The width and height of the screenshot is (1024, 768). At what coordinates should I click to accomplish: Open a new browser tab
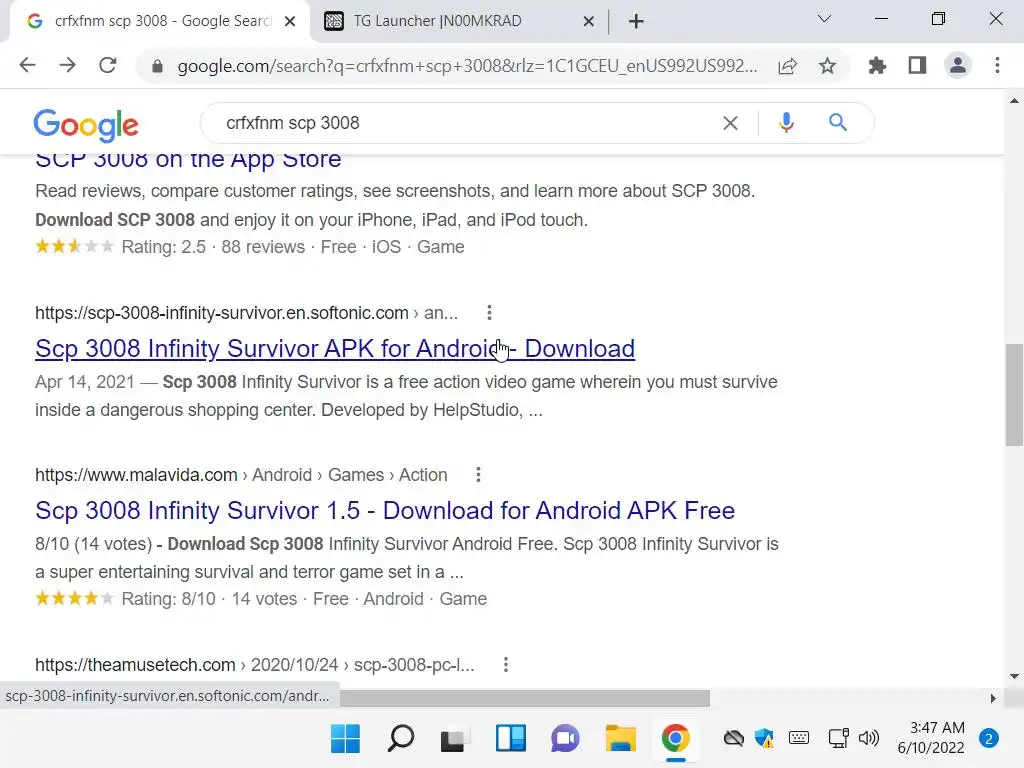pyautogui.click(x=636, y=22)
